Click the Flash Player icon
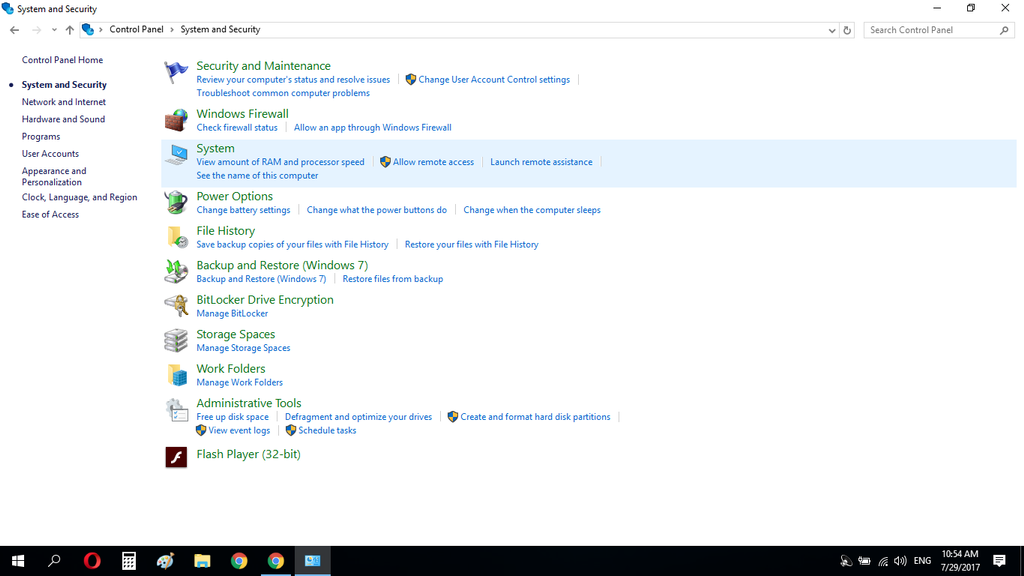The image size is (1024, 576). coord(176,457)
